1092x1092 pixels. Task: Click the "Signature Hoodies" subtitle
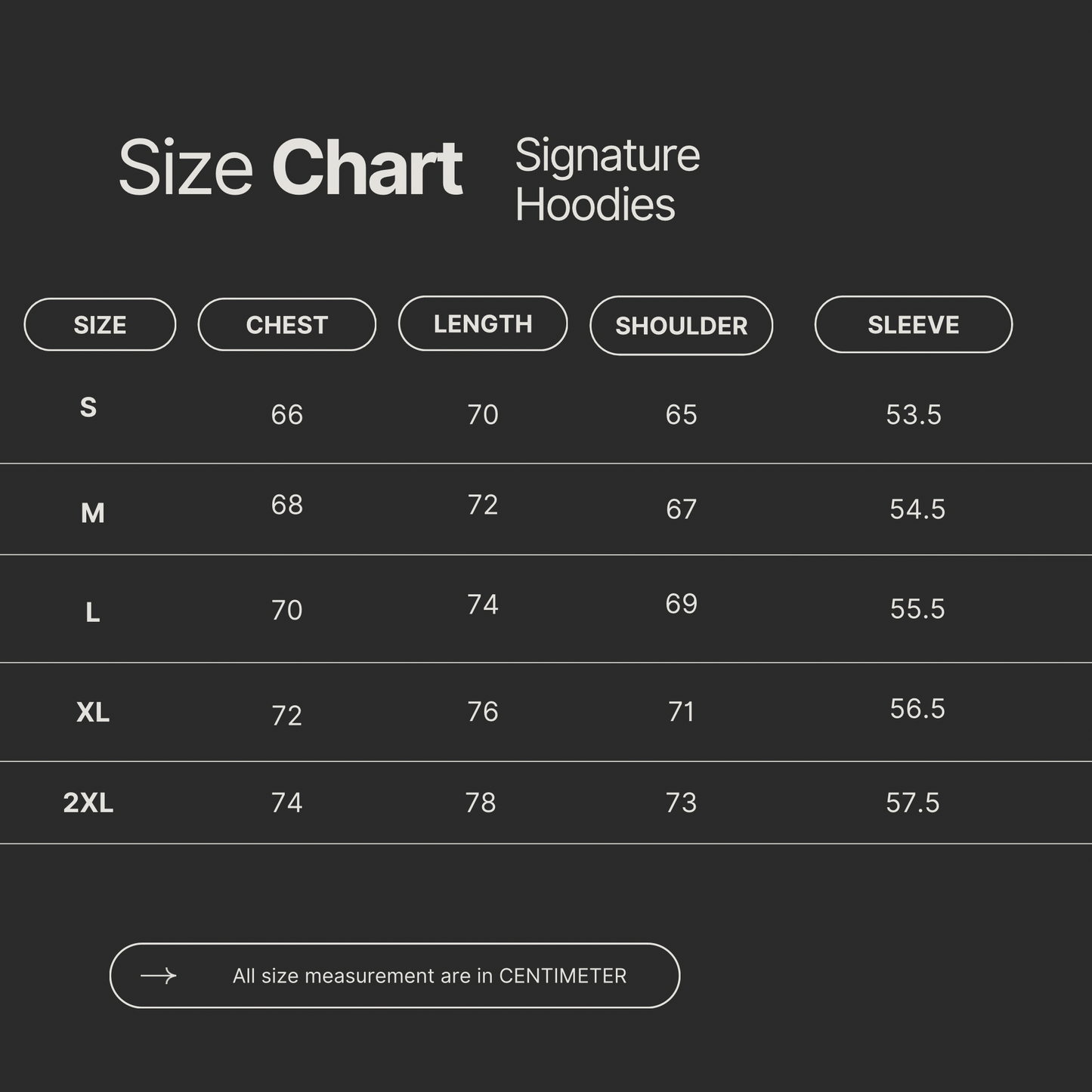607,180
